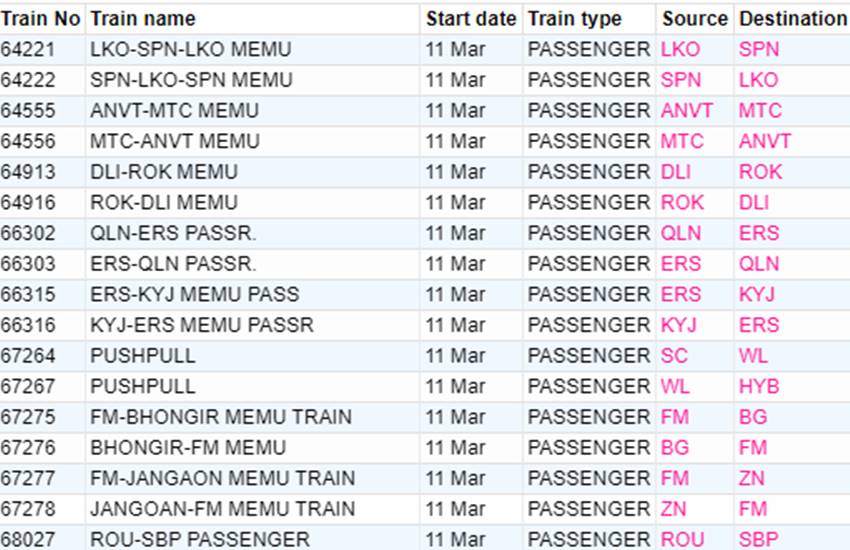The width and height of the screenshot is (850, 550).
Task: Select the ANVT source link for train 64555
Action: pos(686,111)
